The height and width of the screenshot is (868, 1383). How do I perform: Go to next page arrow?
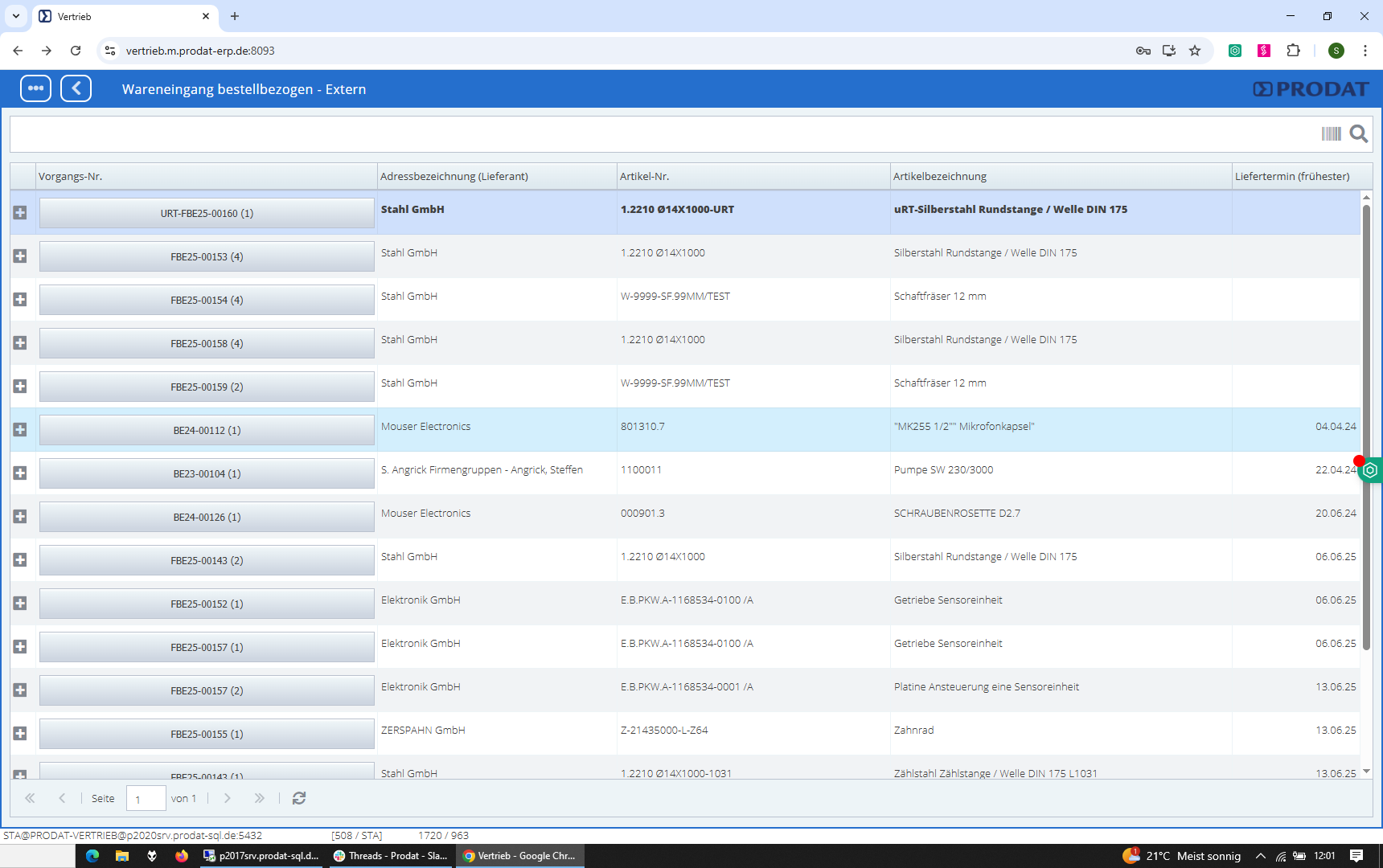point(228,798)
